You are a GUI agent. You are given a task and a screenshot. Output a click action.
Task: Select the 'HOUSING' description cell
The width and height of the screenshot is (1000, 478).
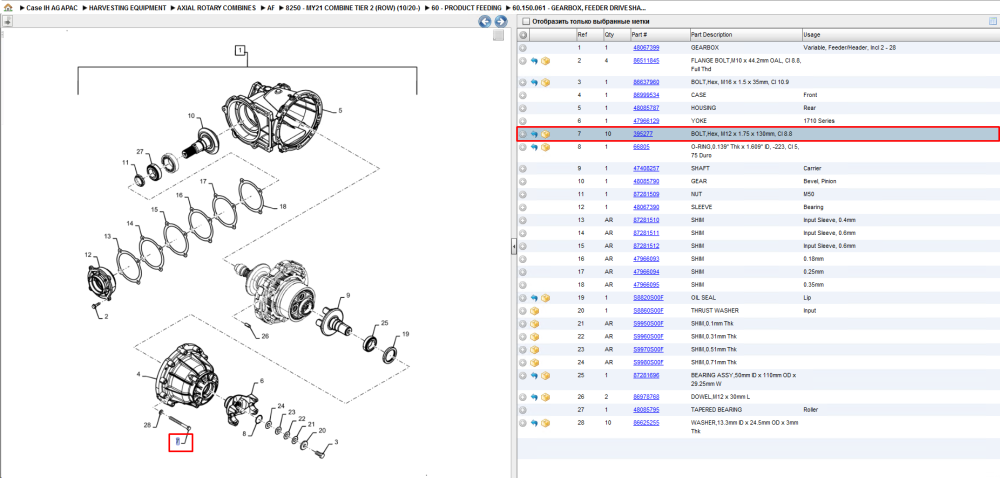coord(703,108)
